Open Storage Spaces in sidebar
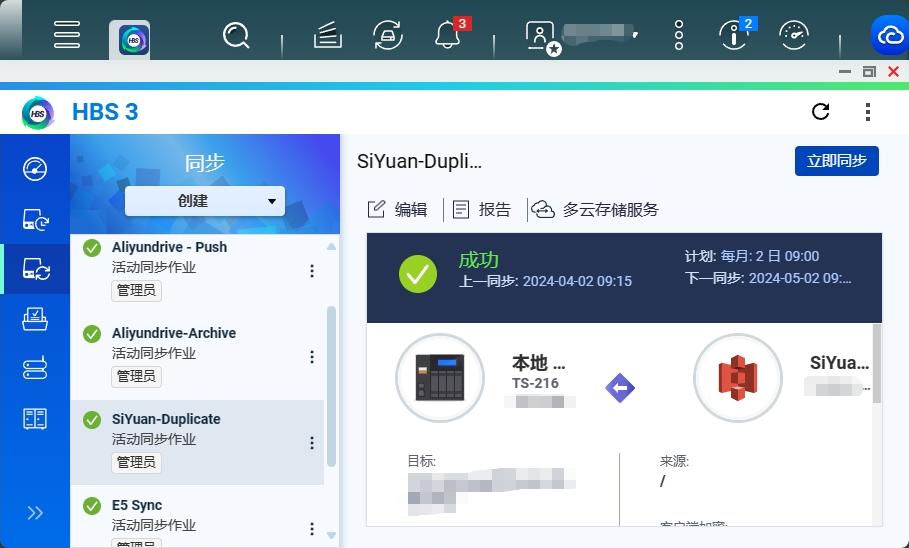The width and height of the screenshot is (909, 548). 35,368
